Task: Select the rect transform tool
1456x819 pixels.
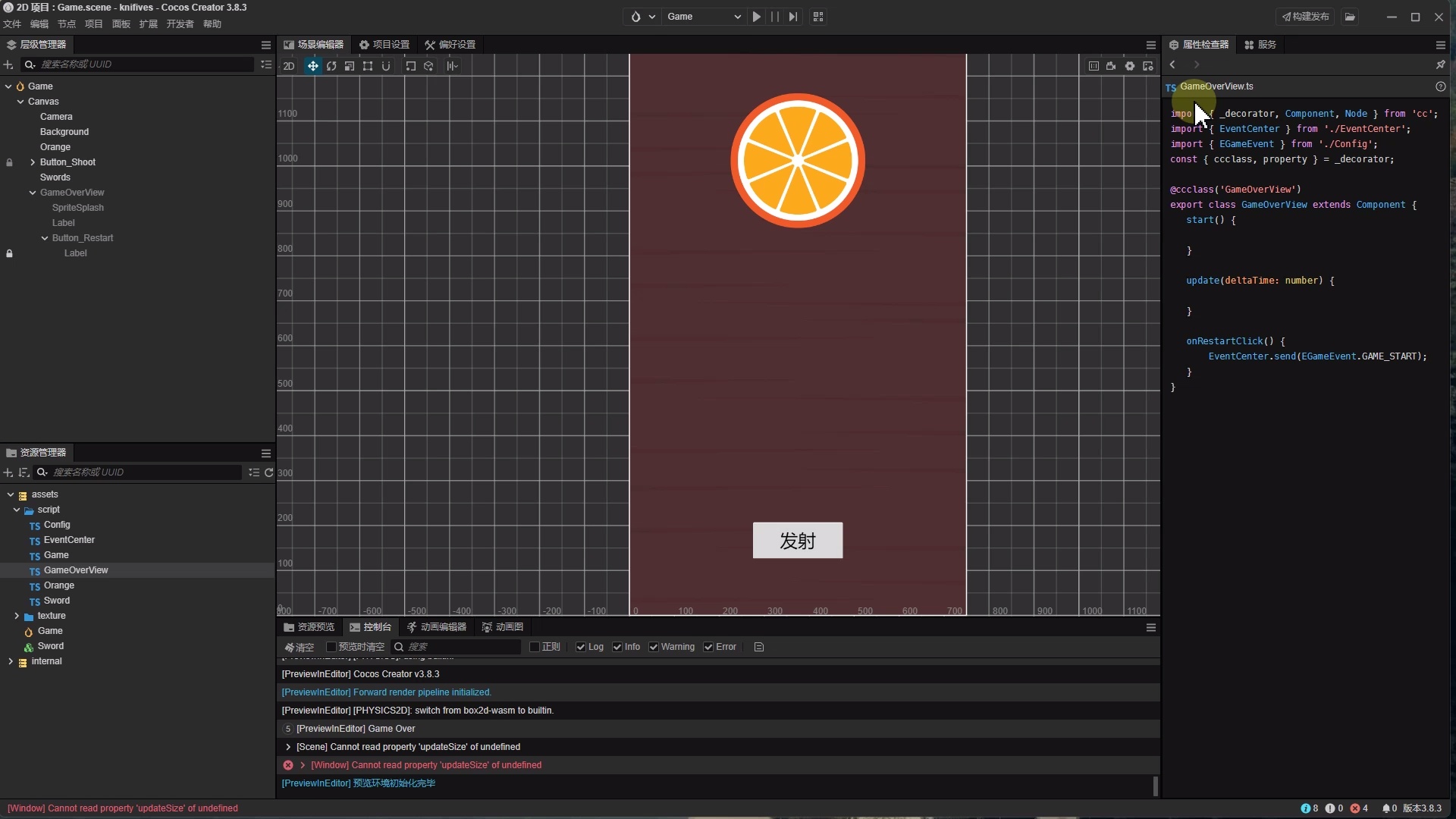Action: [x=368, y=66]
